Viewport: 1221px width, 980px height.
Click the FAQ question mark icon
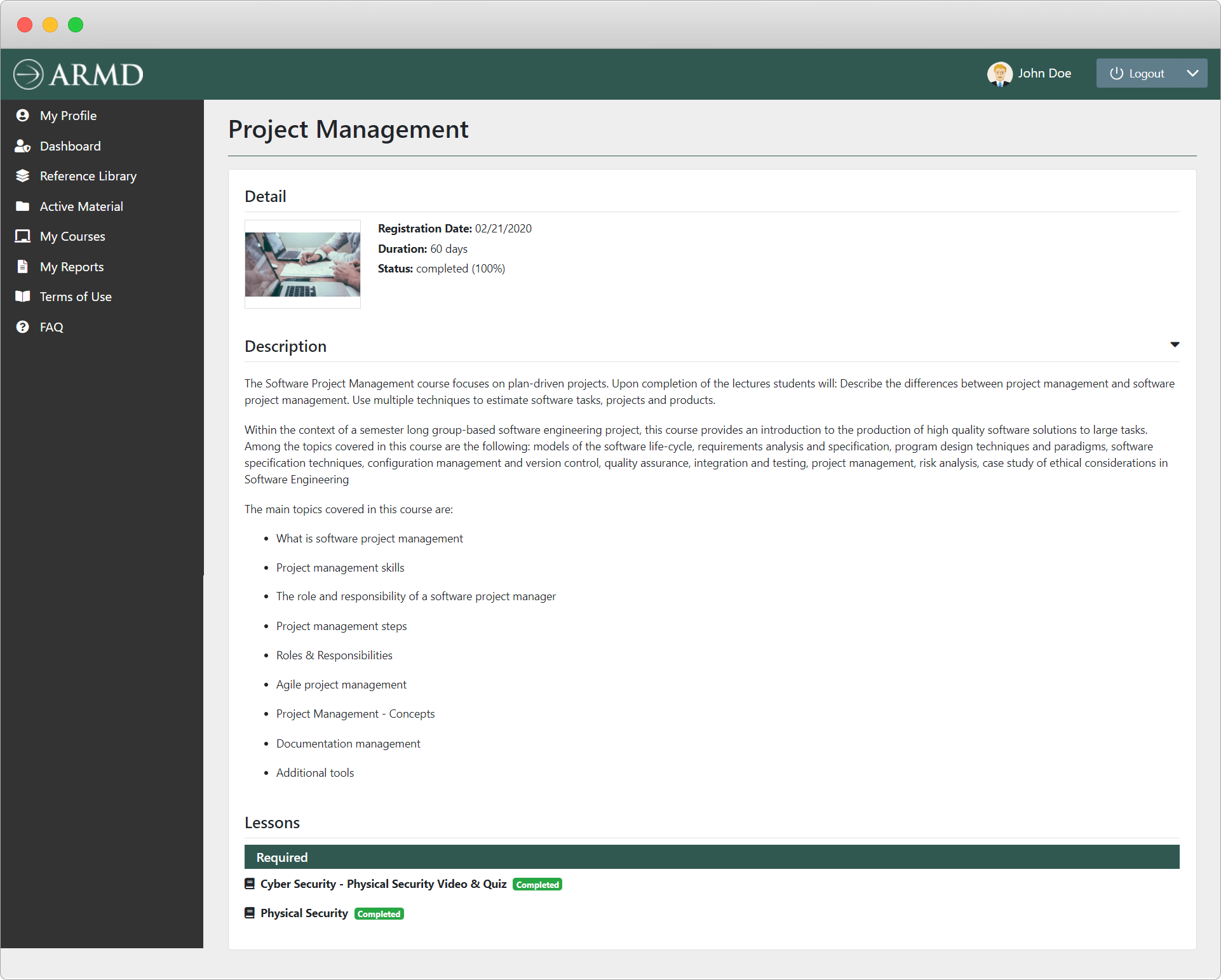23,327
